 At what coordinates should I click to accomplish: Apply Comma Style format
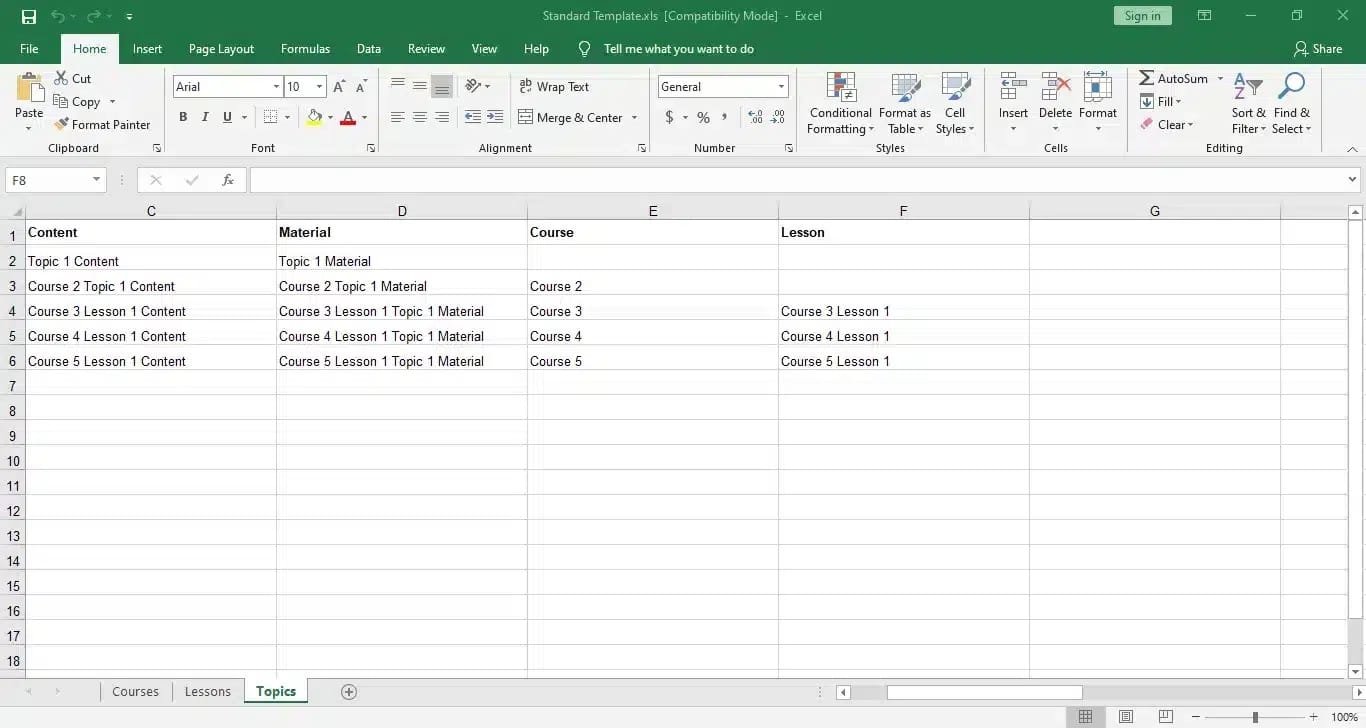724,117
